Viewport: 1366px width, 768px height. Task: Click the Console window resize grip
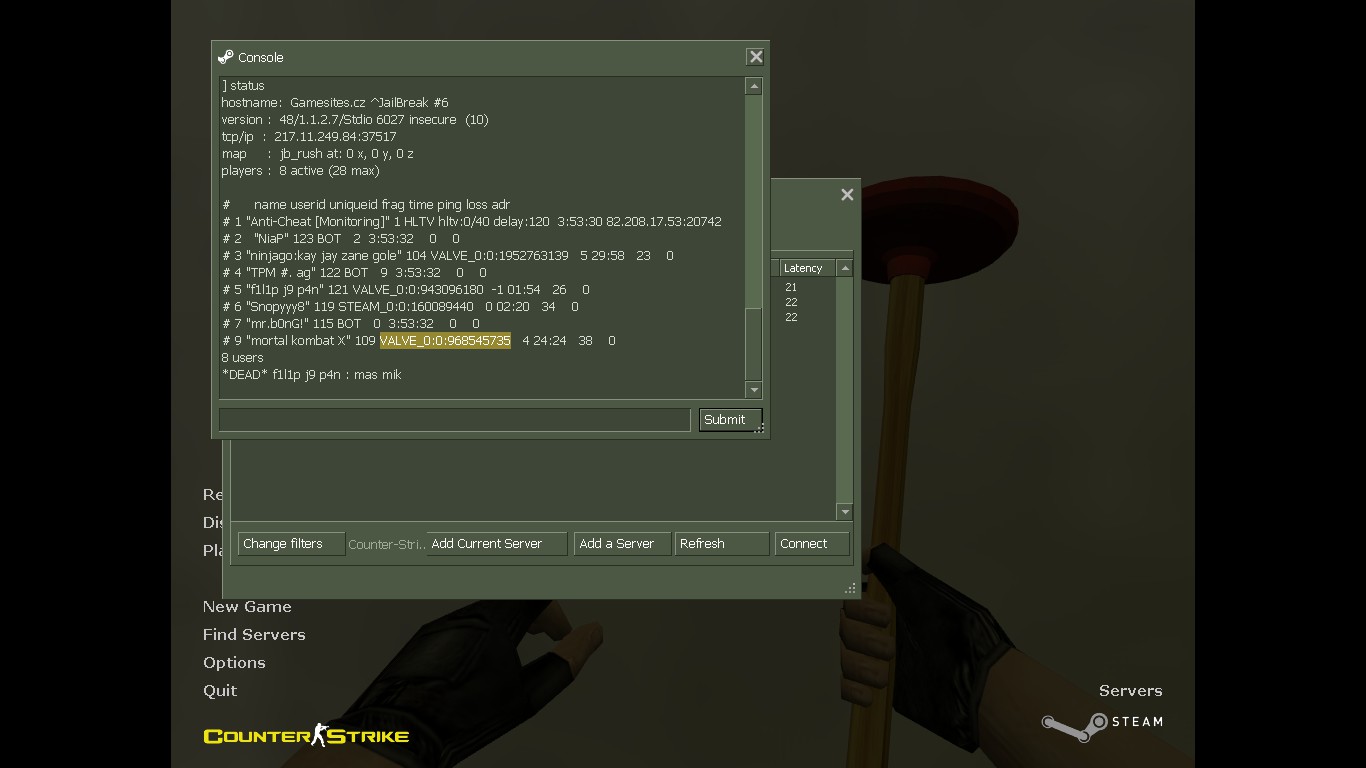click(x=760, y=429)
